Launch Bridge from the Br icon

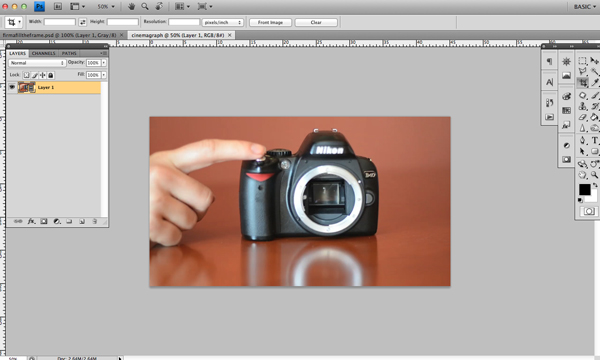57,7
